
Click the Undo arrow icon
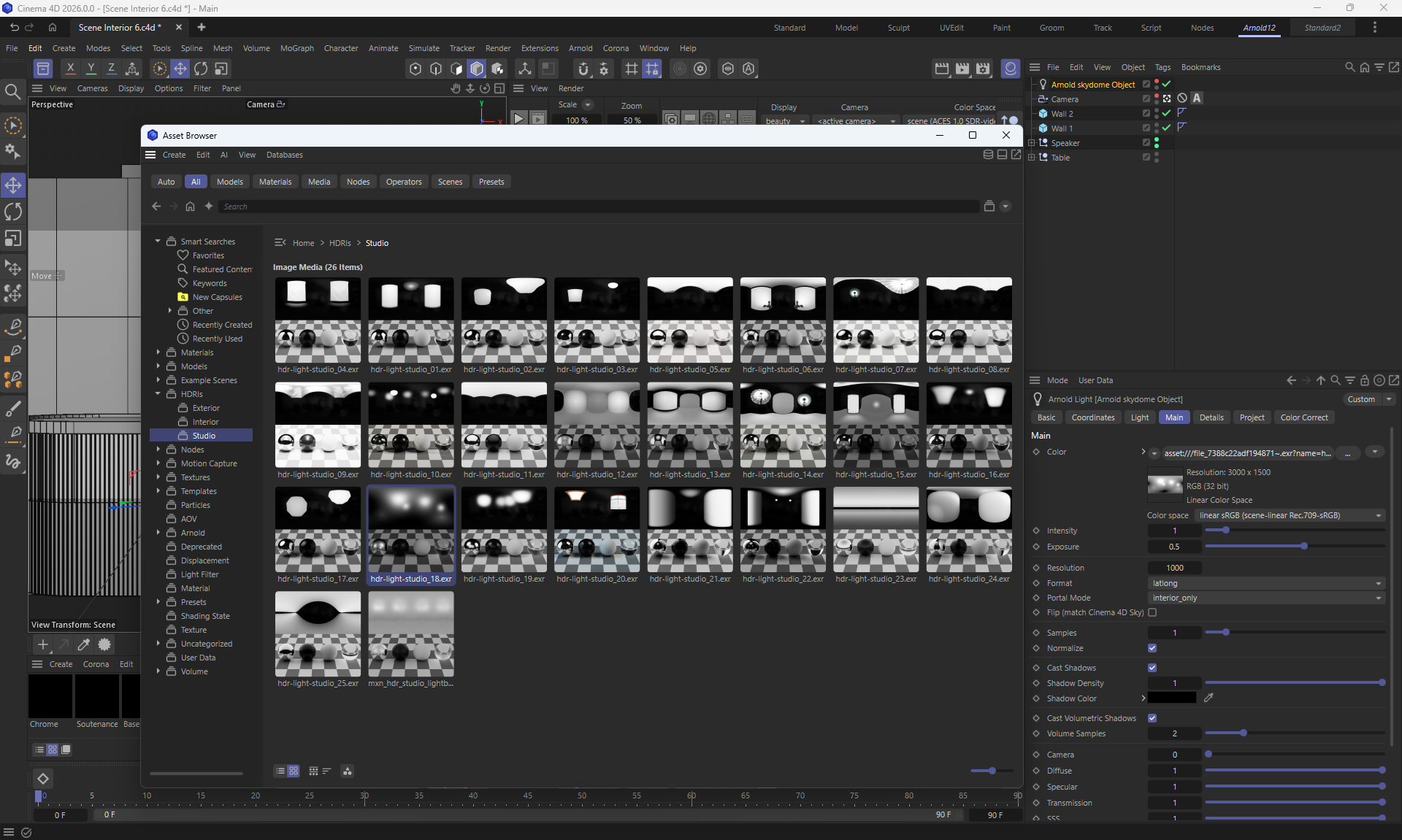point(14,27)
